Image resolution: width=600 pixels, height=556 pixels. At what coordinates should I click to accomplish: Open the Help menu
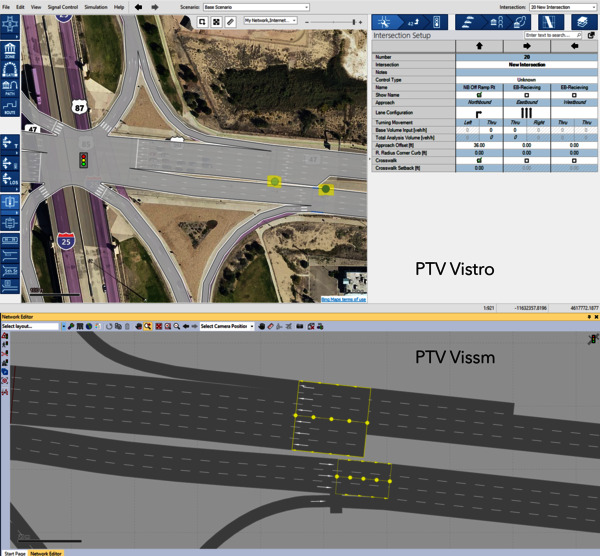click(x=119, y=7)
